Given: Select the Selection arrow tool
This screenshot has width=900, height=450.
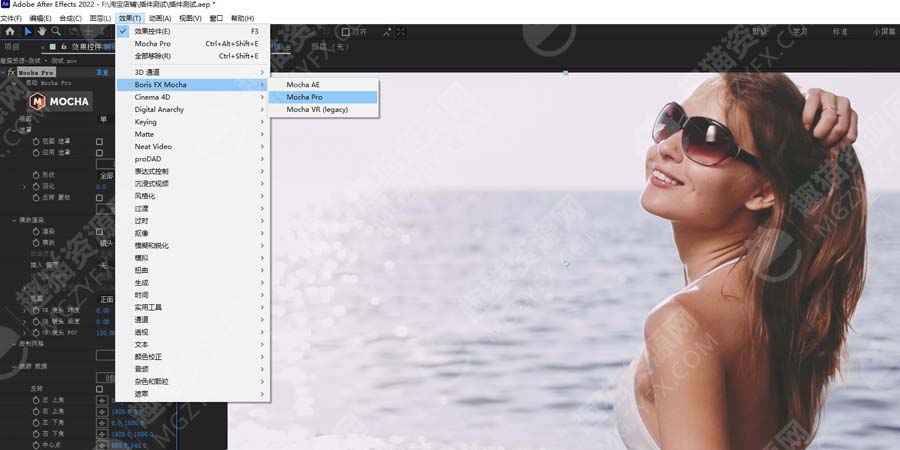Looking at the screenshot, I should tap(28, 32).
